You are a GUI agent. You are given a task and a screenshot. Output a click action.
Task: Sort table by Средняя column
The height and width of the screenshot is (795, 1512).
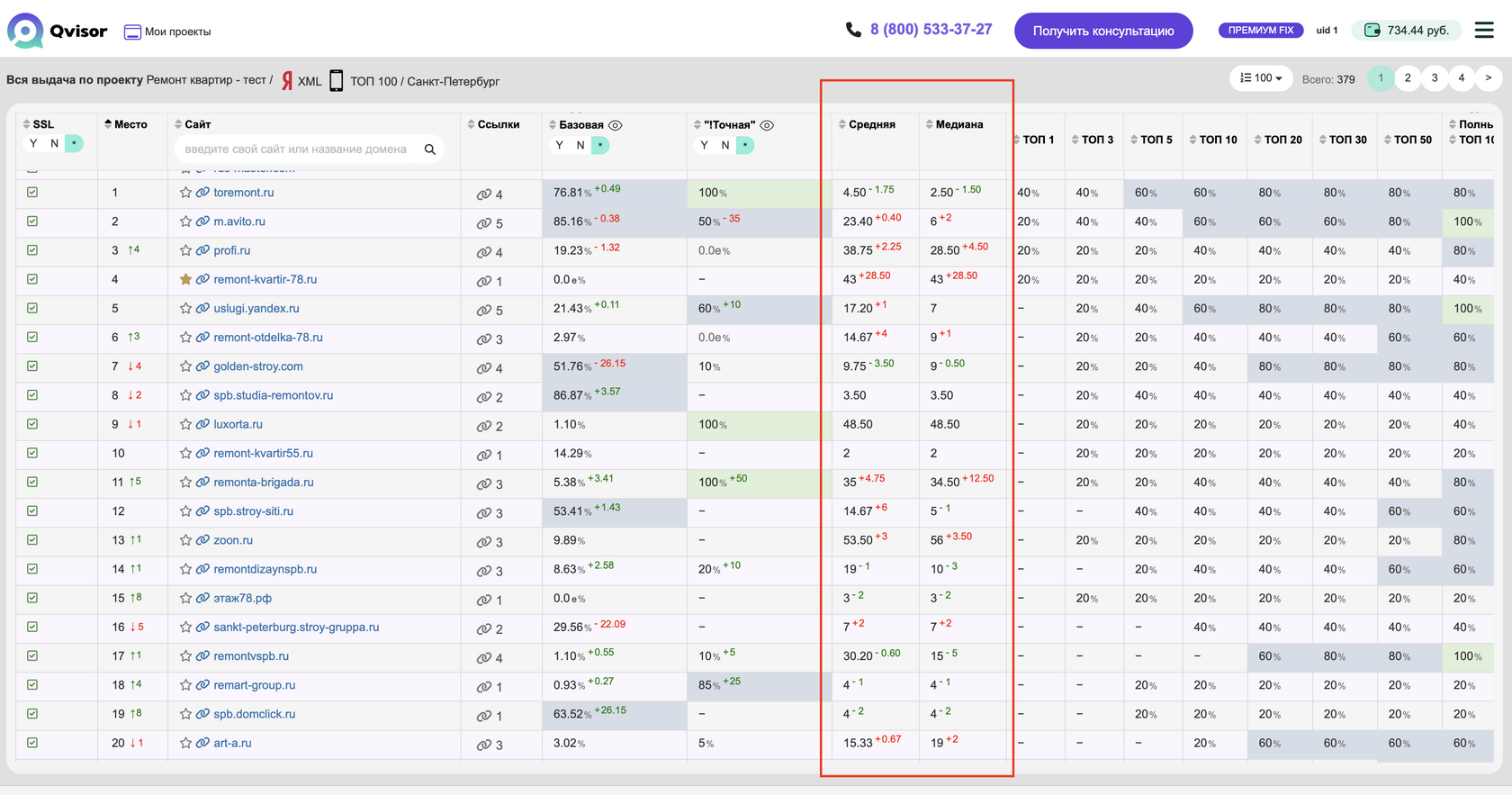click(x=867, y=124)
